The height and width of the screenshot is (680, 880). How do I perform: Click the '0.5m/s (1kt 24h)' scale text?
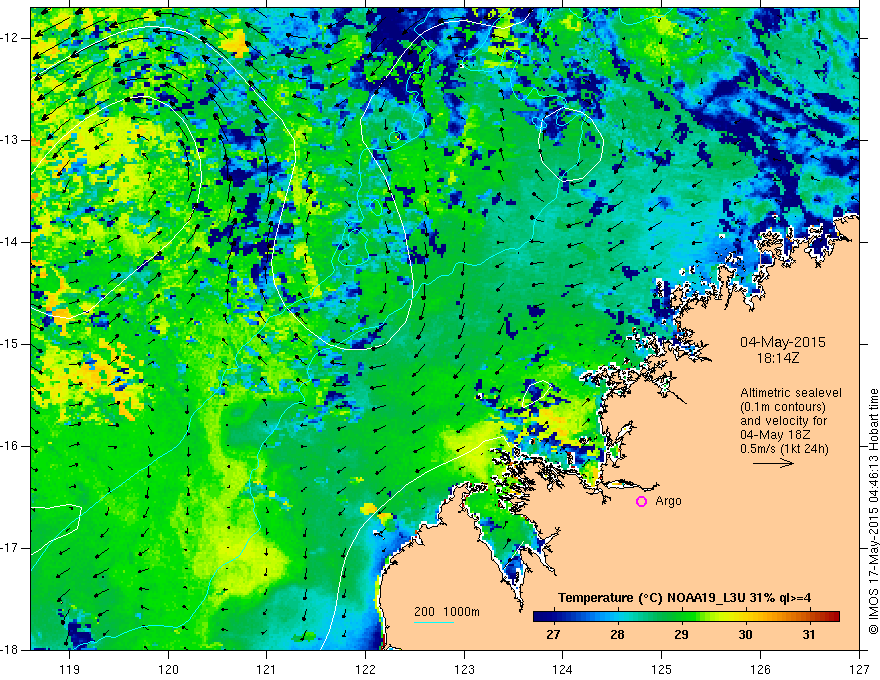point(784,449)
